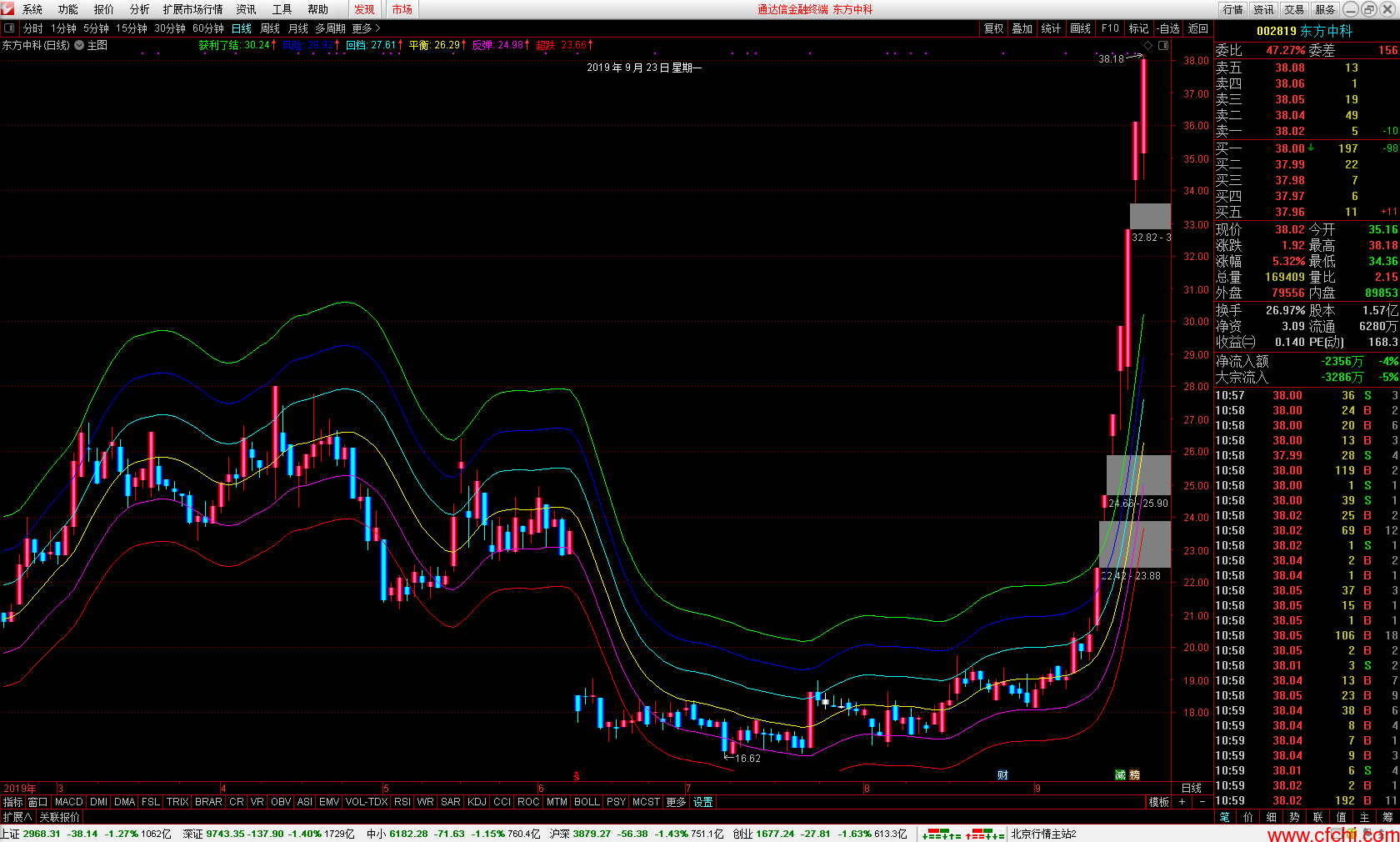This screenshot has width=1400, height=842.
Task: Expand the 更多 periods list
Action: click(x=366, y=28)
